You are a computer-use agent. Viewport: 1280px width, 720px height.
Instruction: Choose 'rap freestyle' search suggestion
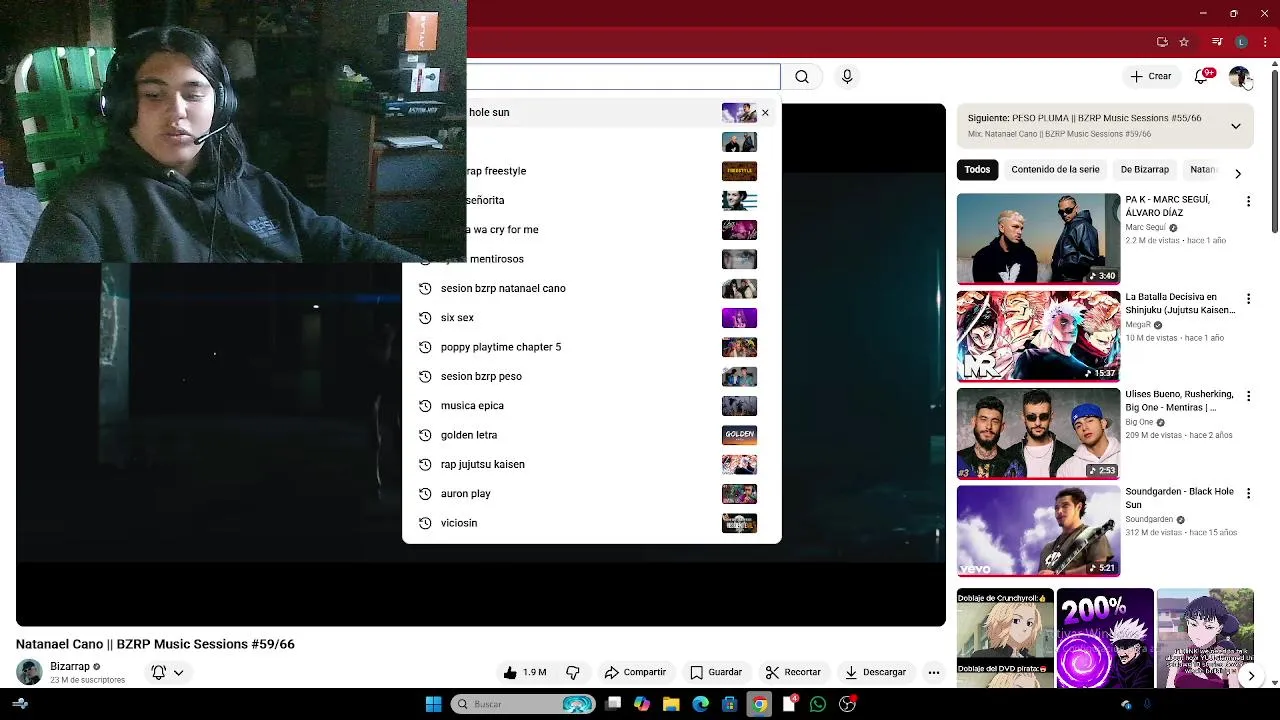[x=591, y=171]
